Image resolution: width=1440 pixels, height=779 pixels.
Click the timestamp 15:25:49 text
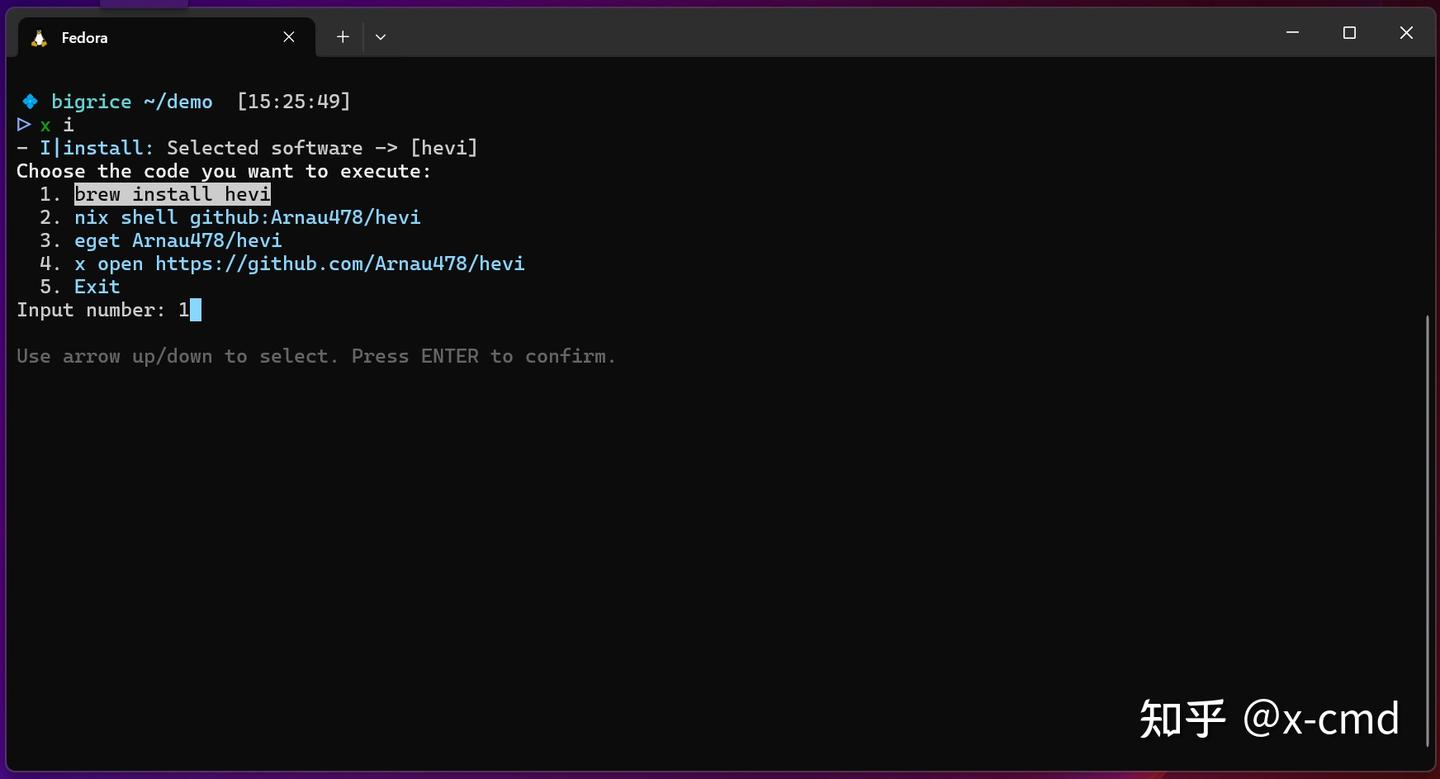[293, 101]
